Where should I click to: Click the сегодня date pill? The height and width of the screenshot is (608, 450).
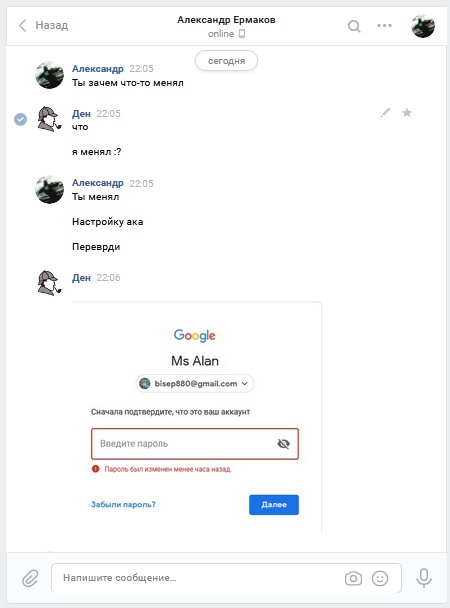point(226,61)
